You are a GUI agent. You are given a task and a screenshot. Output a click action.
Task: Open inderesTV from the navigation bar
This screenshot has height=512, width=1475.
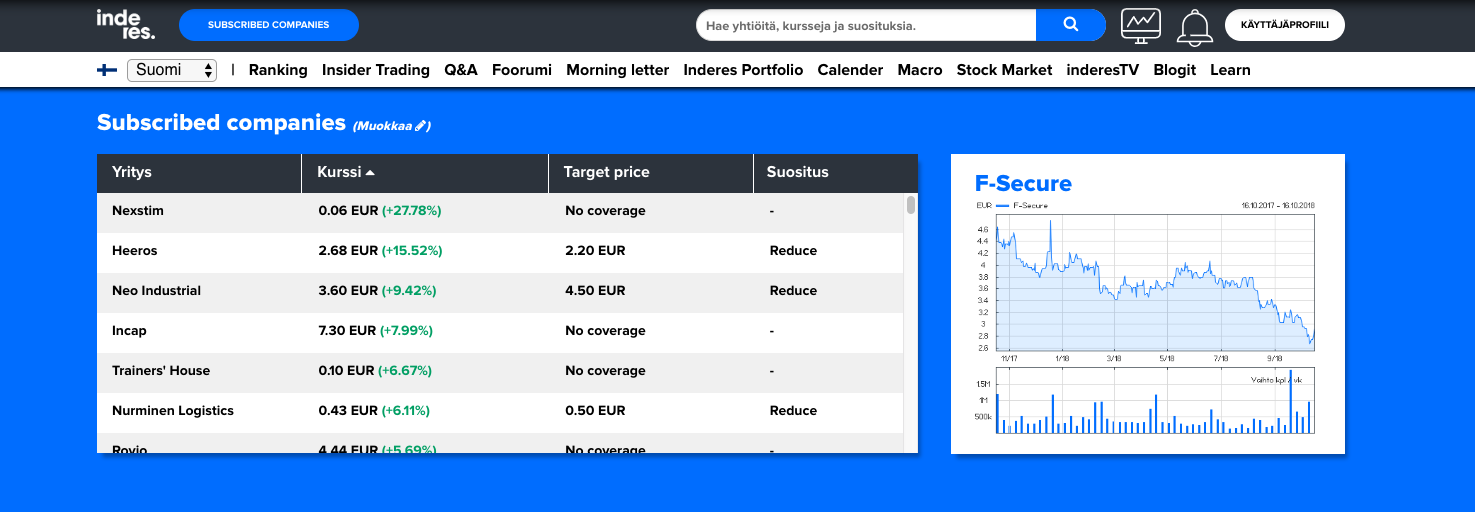click(1102, 70)
